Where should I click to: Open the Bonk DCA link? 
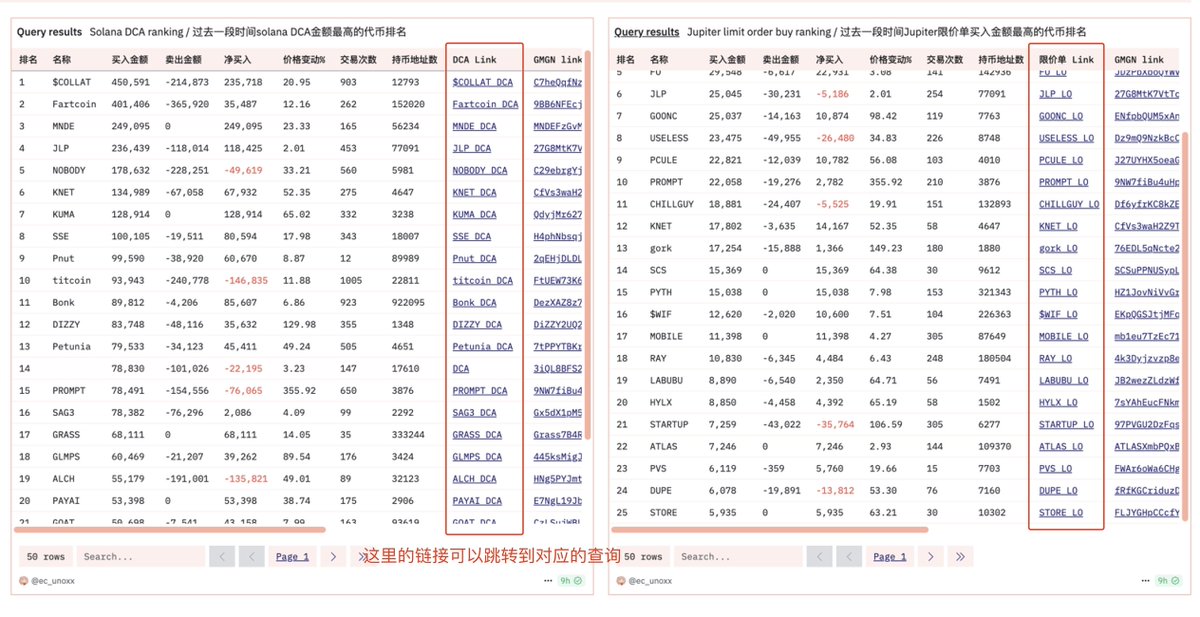[474, 302]
